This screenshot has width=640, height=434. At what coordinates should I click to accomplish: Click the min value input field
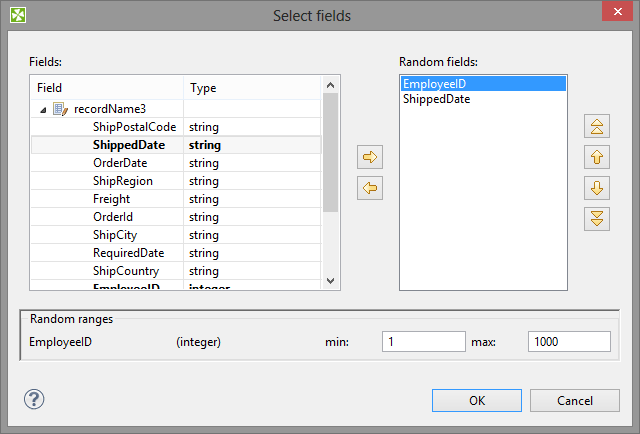(x=423, y=342)
